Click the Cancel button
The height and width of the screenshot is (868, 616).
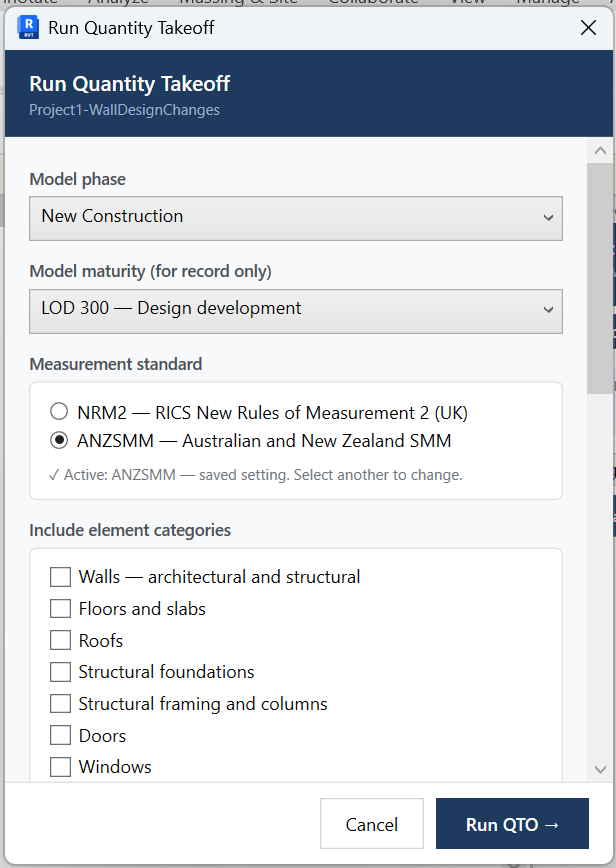372,824
